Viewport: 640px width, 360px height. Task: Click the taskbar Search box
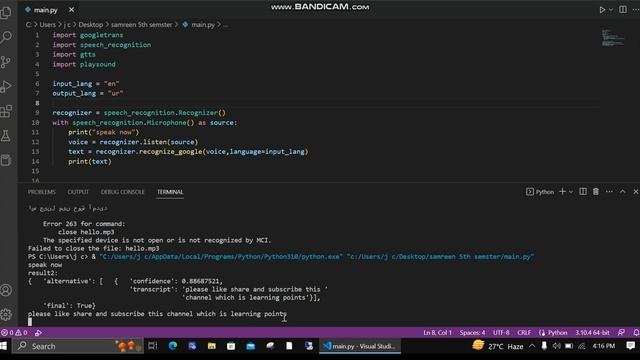click(78, 346)
